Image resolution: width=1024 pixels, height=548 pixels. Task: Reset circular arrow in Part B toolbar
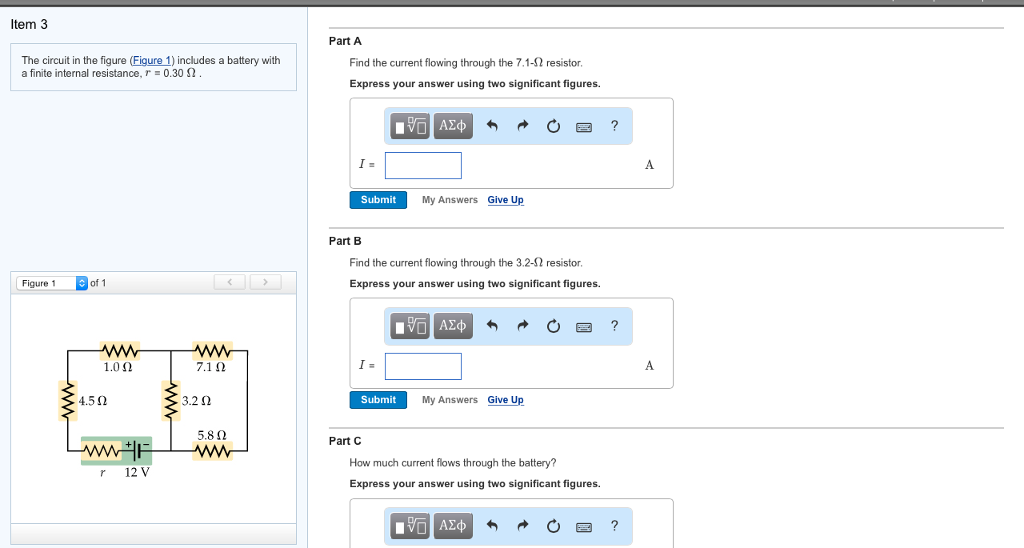click(x=553, y=326)
